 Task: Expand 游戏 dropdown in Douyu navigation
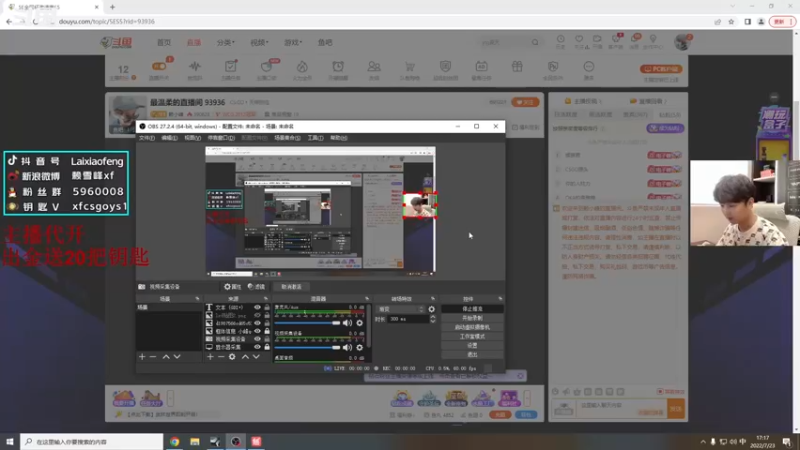click(293, 42)
